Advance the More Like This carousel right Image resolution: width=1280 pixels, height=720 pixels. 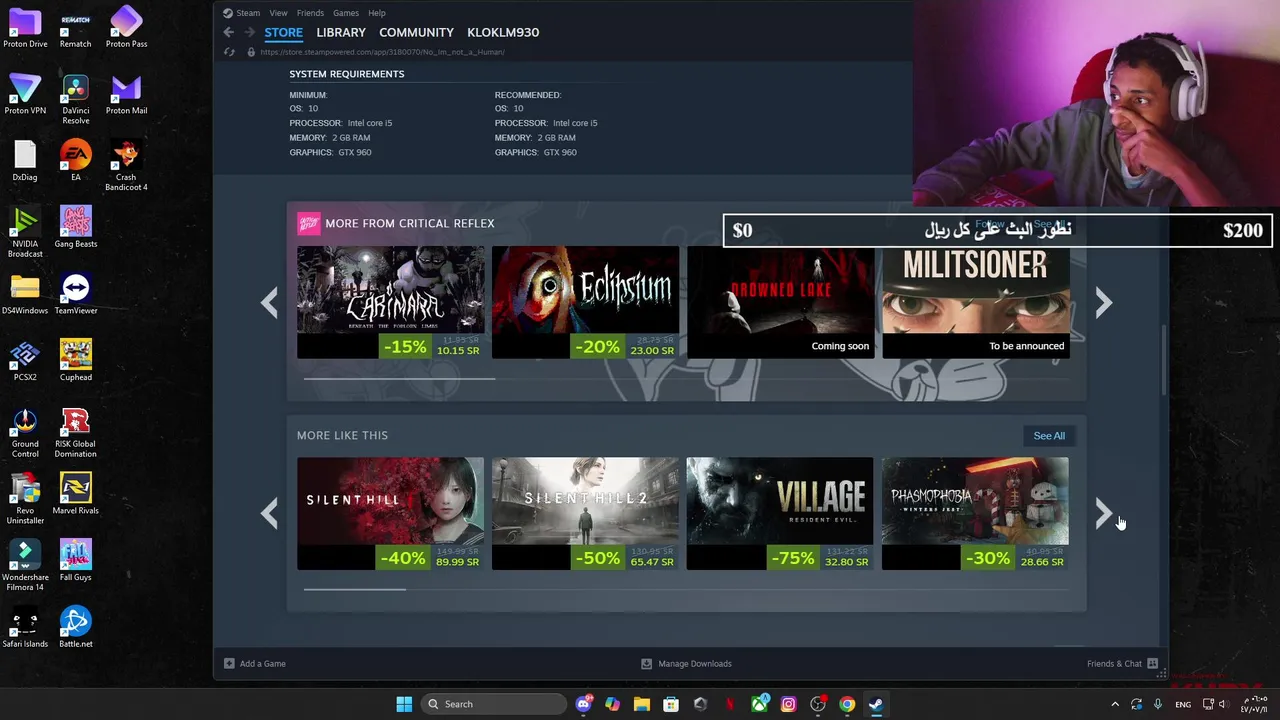pyautogui.click(x=1103, y=514)
